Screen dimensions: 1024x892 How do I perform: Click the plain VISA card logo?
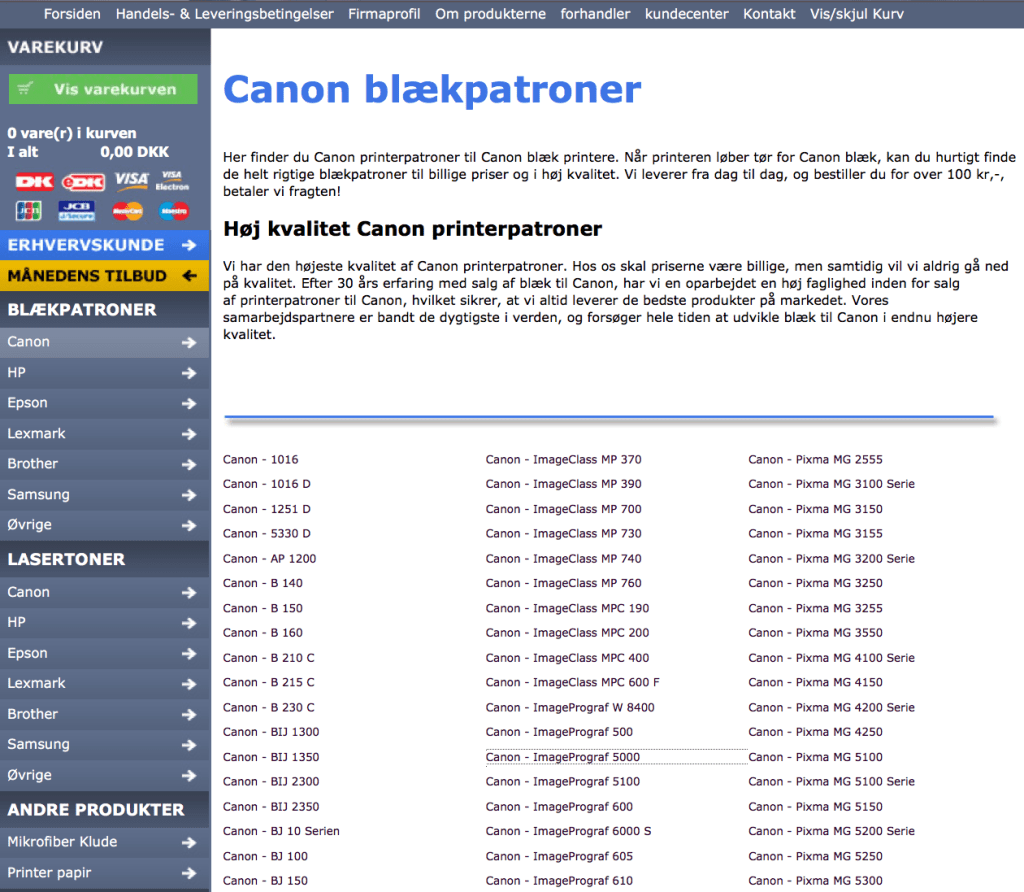[131, 180]
